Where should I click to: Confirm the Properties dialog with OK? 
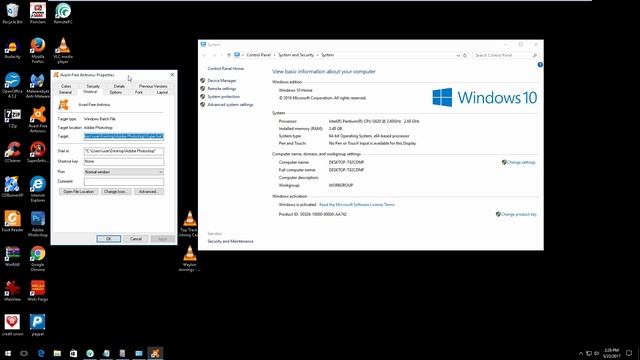(x=109, y=239)
